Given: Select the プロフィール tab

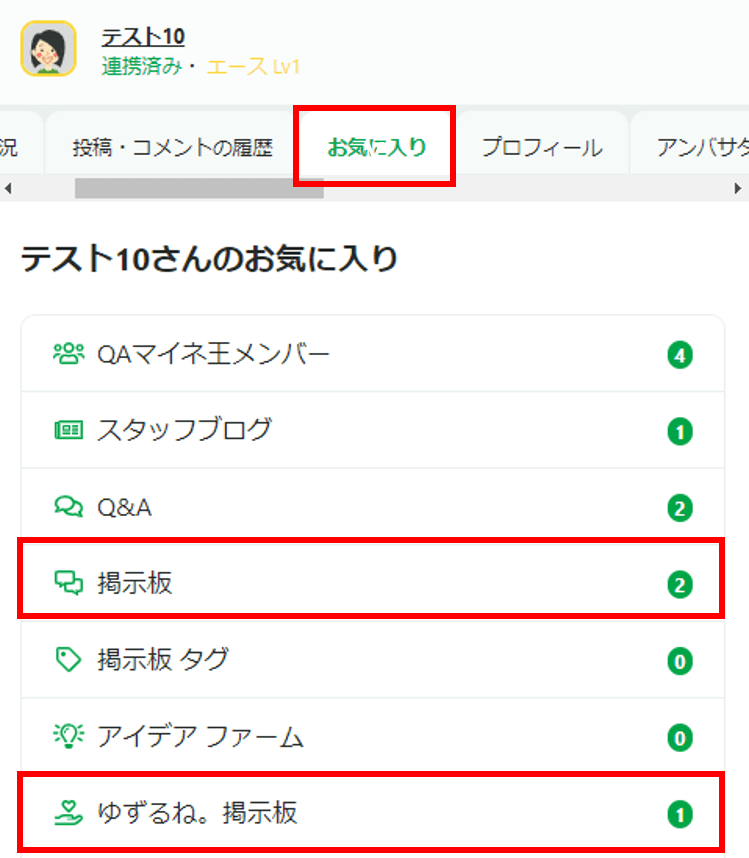Looking at the screenshot, I should pyautogui.click(x=541, y=148).
